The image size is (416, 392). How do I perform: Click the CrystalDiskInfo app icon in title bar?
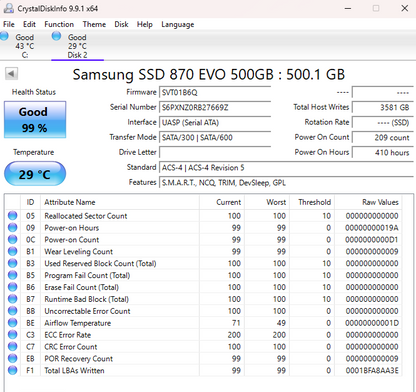[x=8, y=8]
